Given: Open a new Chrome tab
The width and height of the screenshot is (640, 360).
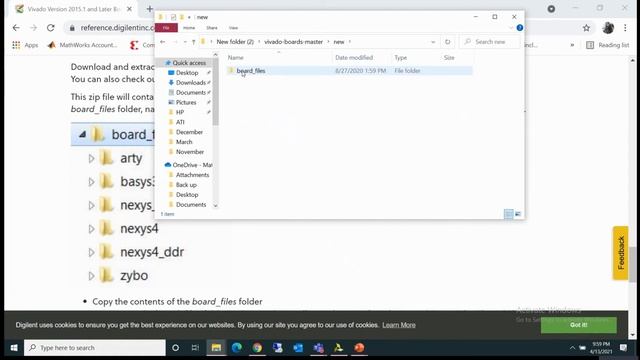Looking at the screenshot, I should coord(149,9).
